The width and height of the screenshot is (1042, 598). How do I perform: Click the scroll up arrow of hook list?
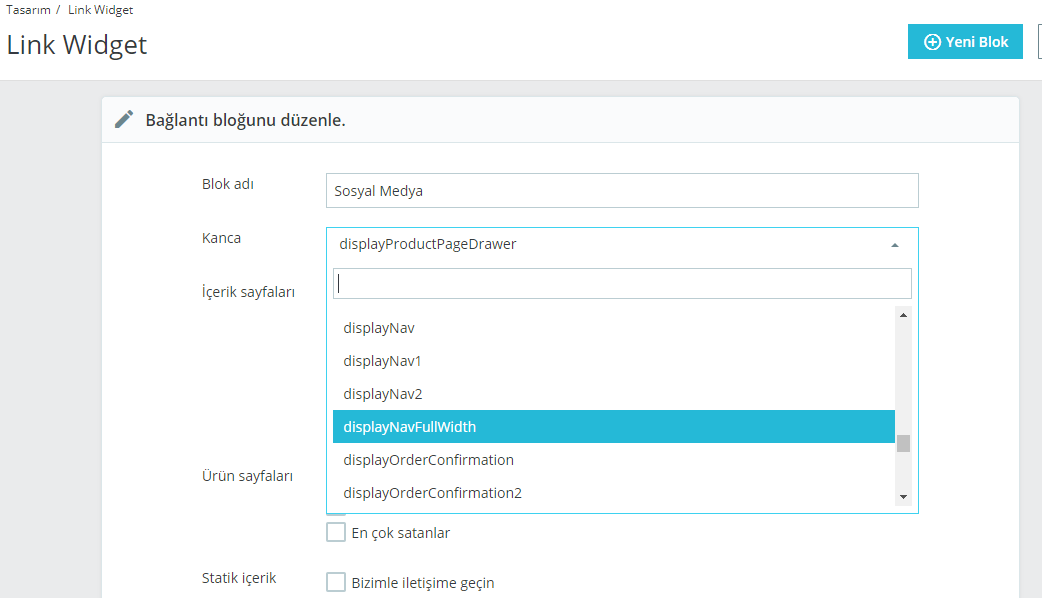[903, 315]
